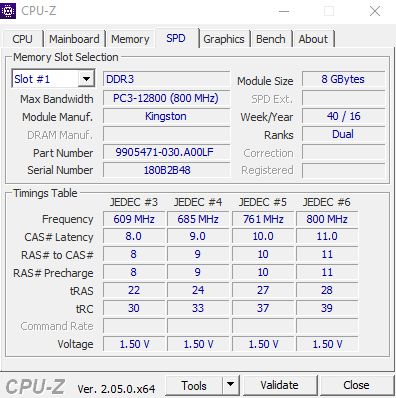
Task: Click the CPU-Z app icon in title bar
Action: coord(8,11)
